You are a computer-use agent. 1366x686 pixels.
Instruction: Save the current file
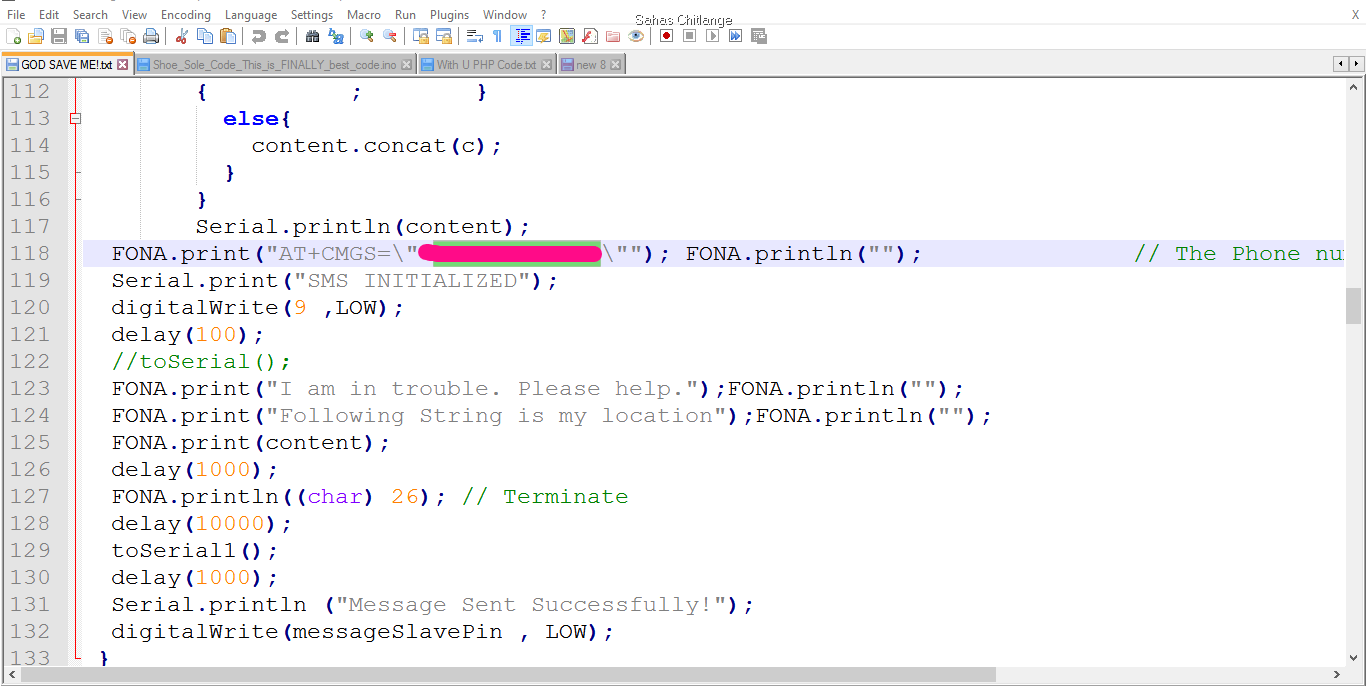pos(59,36)
